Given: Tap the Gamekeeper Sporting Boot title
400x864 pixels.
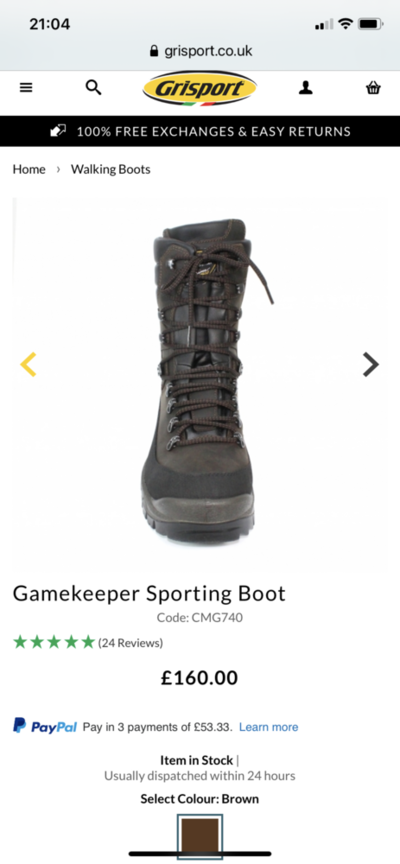Looking at the screenshot, I should 149,593.
